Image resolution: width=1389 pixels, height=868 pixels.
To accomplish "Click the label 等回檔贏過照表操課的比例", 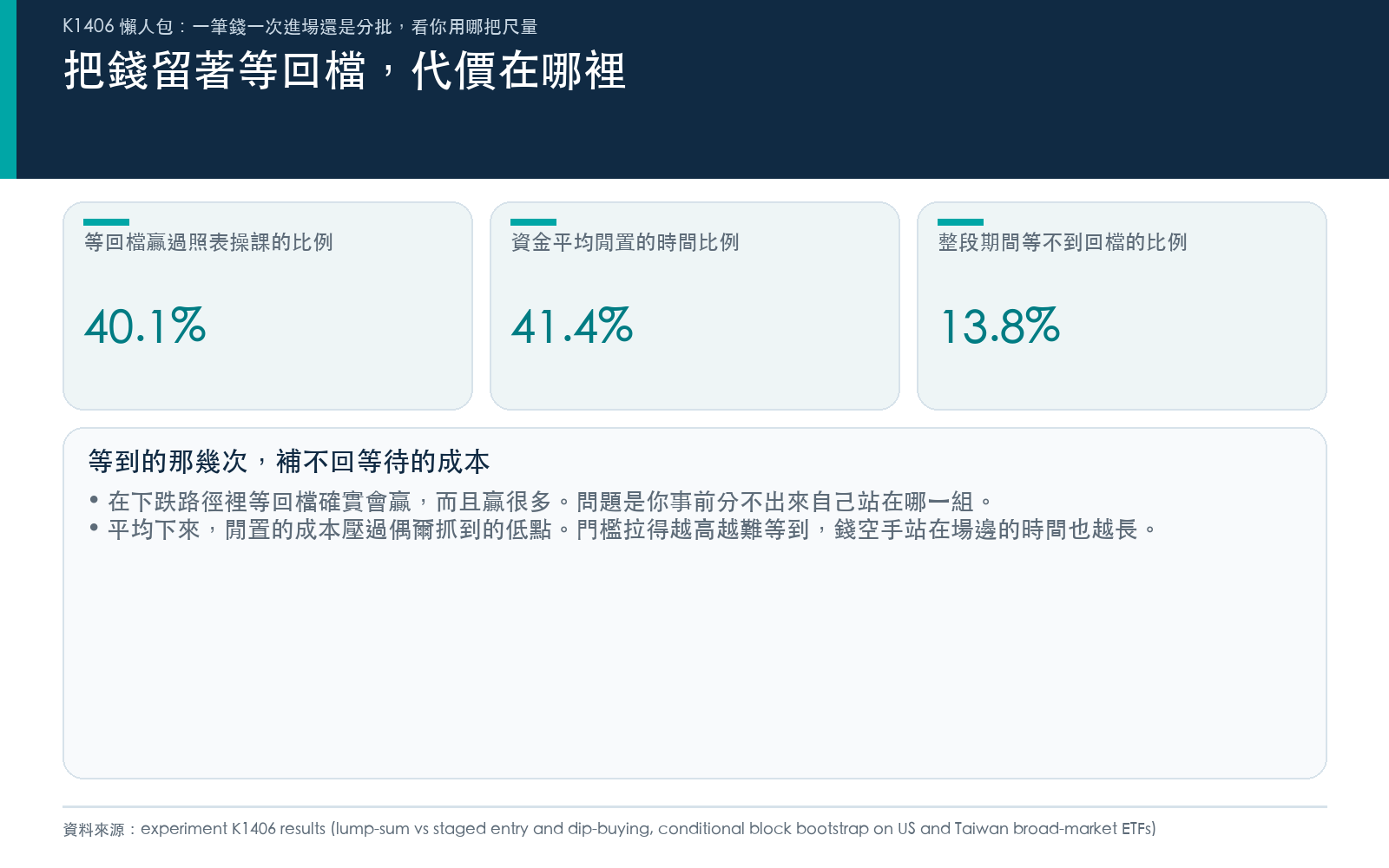I will click(208, 242).
